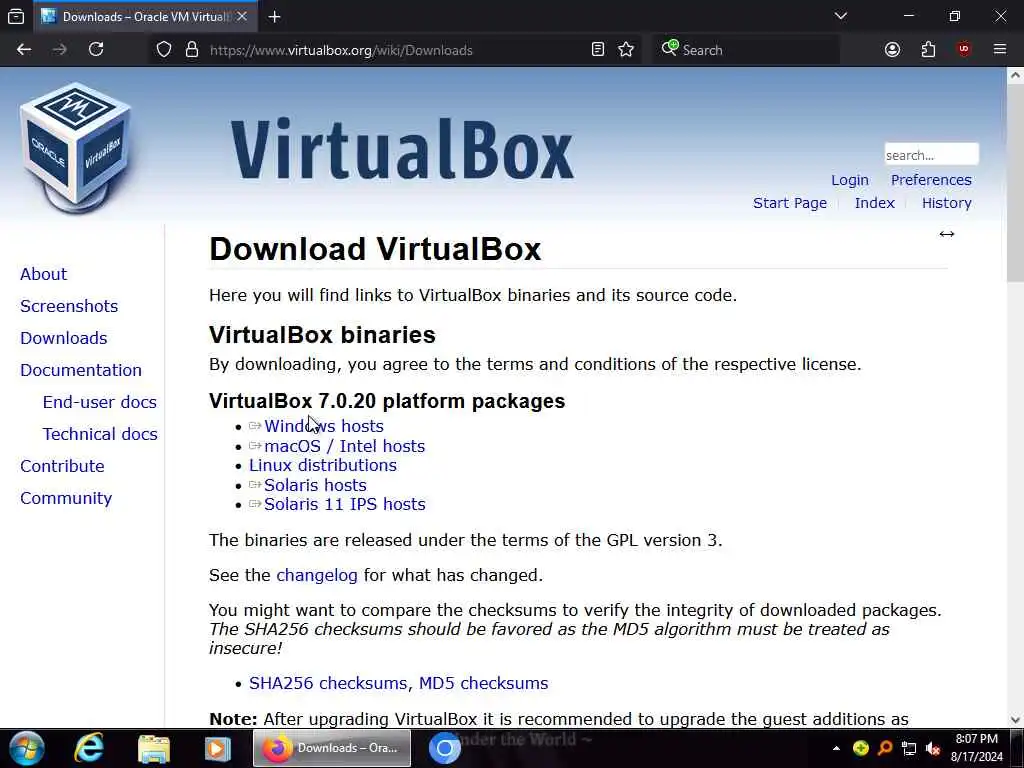Switch to Firefox Downloads taskbar button
Screen dimensions: 1024x768
click(x=332, y=748)
